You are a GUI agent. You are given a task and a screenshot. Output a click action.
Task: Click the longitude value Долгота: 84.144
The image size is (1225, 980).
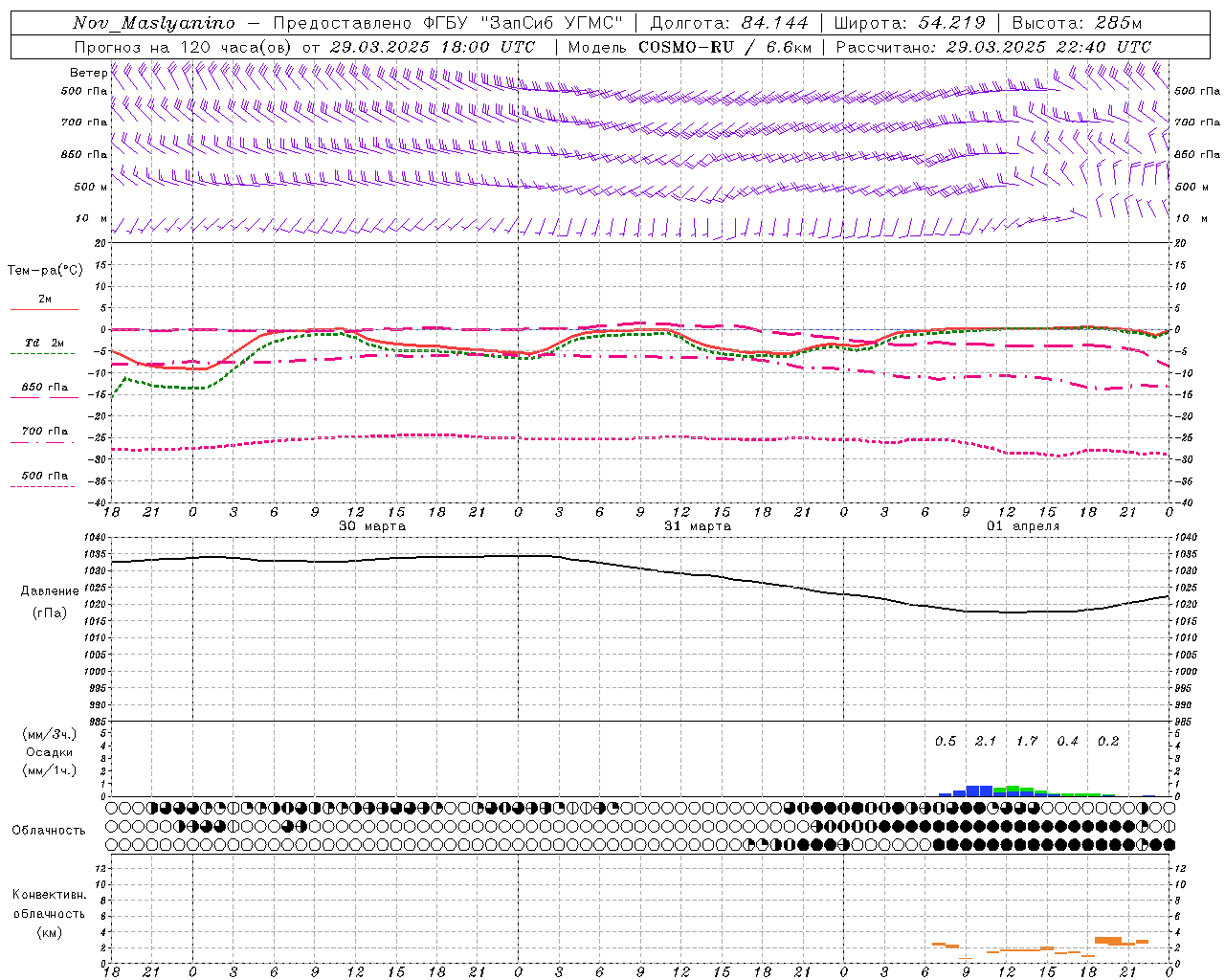729,23
